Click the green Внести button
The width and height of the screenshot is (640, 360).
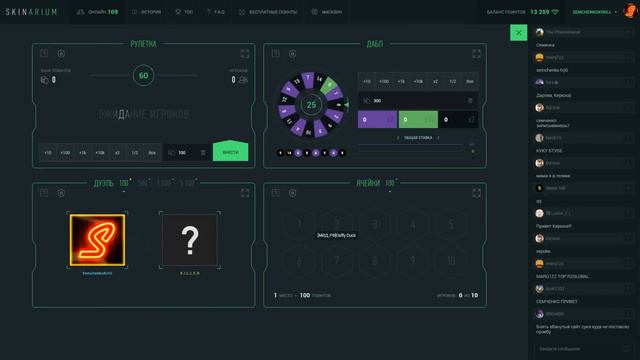(x=231, y=151)
